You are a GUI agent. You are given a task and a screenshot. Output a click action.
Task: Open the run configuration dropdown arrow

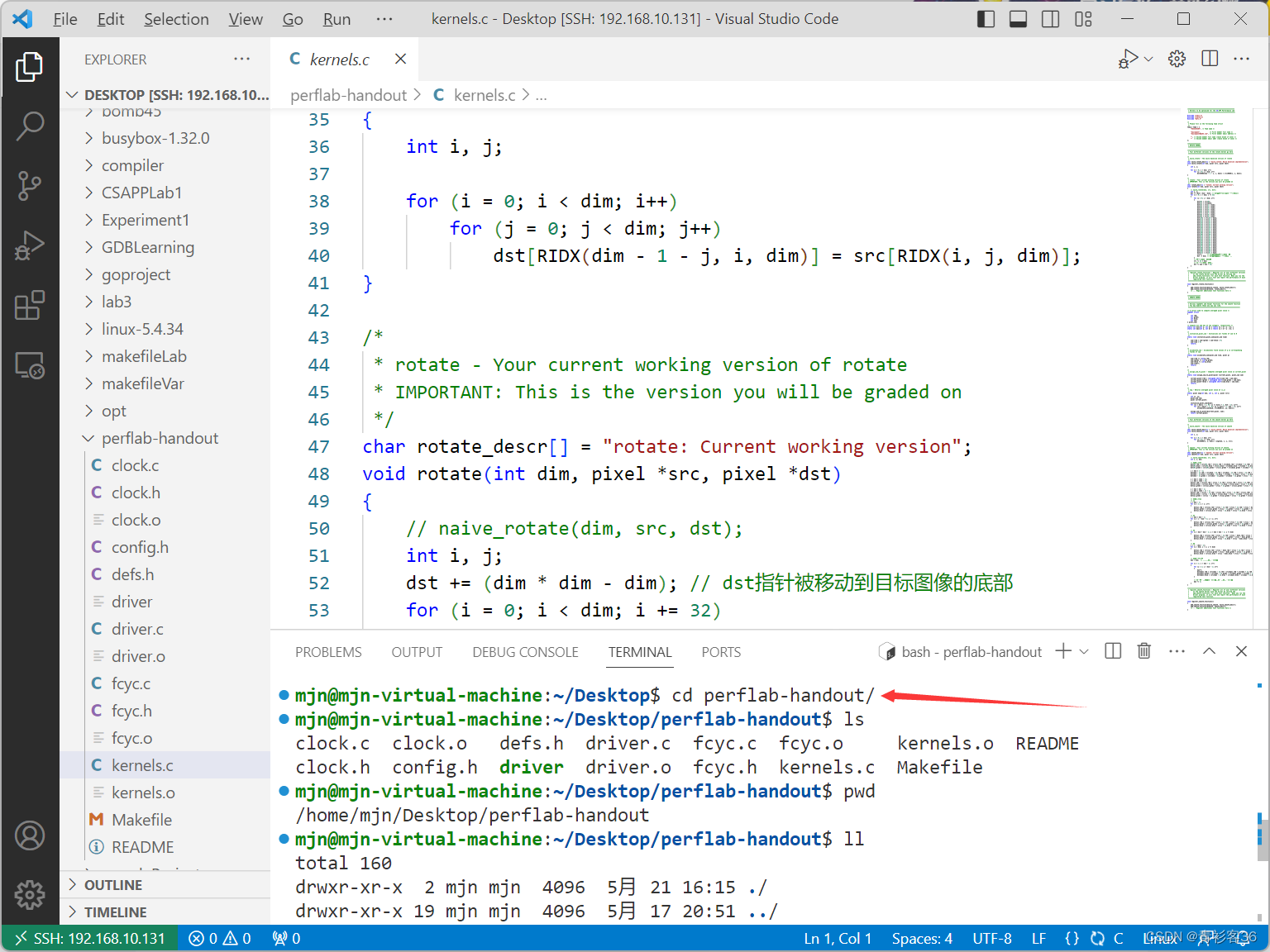point(1148,59)
